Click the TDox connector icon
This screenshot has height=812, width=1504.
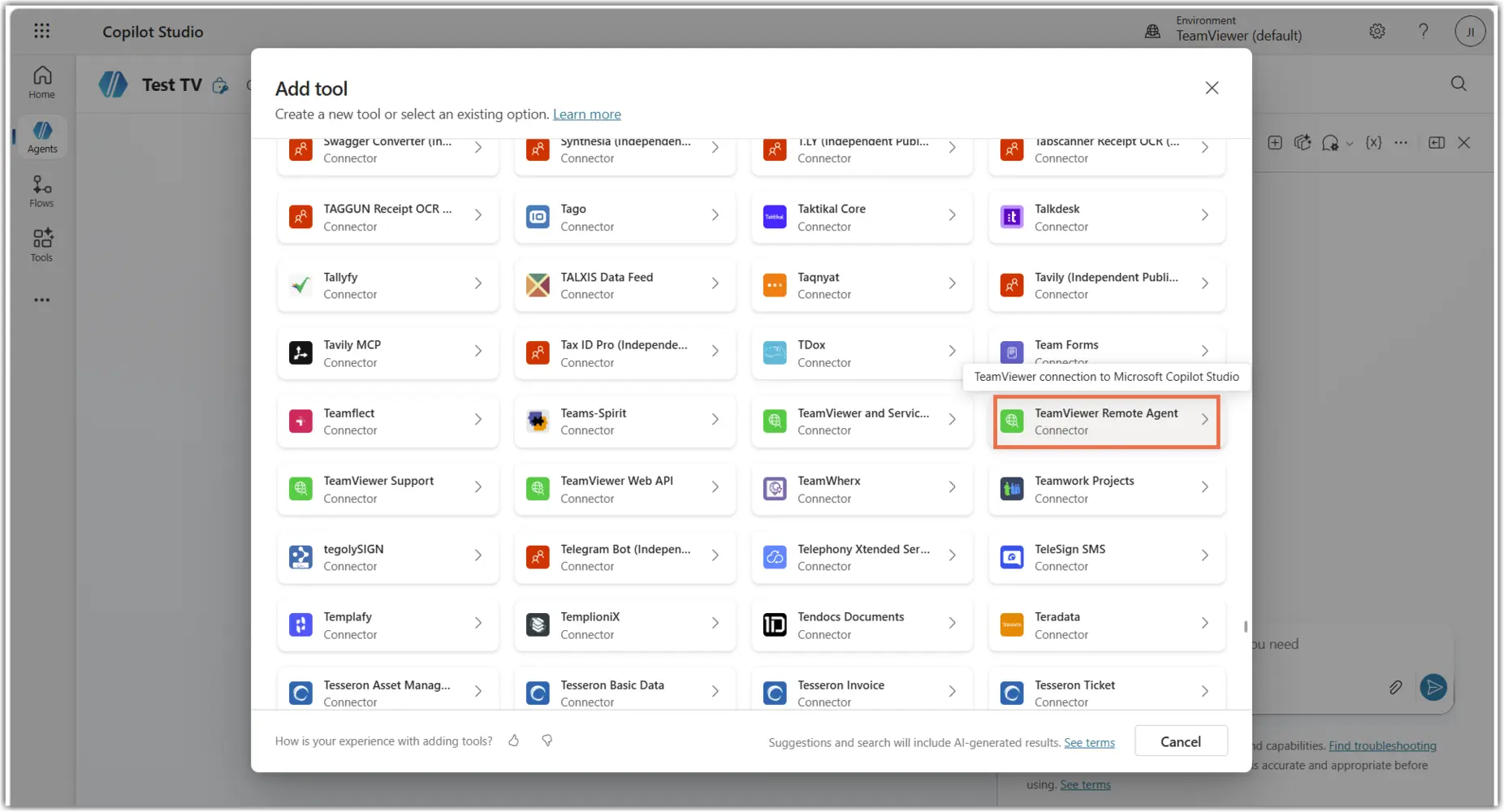[775, 352]
